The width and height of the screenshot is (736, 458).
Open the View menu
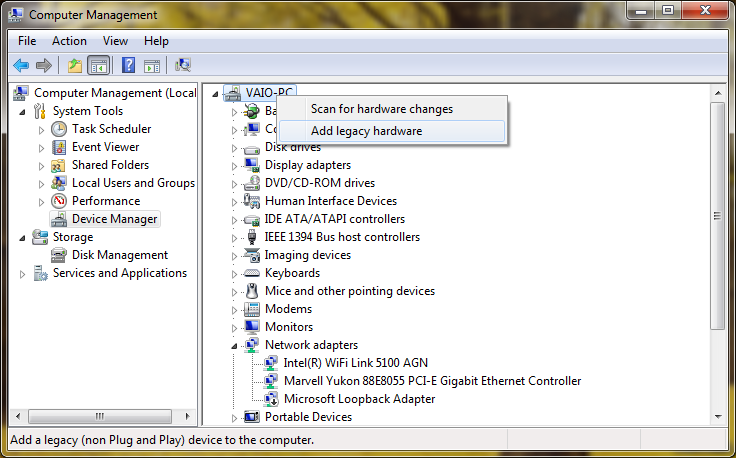(115, 41)
